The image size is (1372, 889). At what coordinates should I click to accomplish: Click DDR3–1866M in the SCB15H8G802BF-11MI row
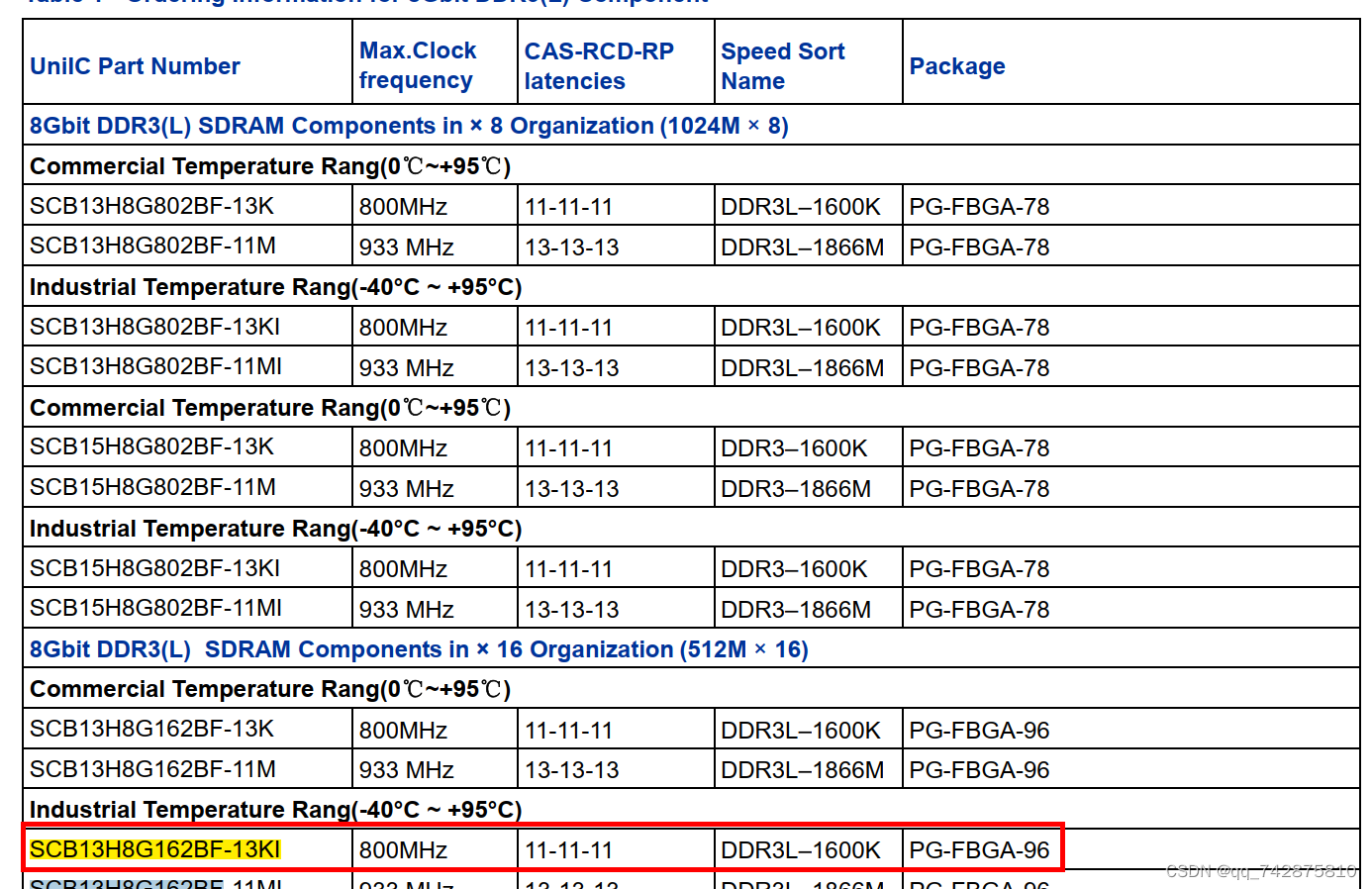tap(796, 610)
